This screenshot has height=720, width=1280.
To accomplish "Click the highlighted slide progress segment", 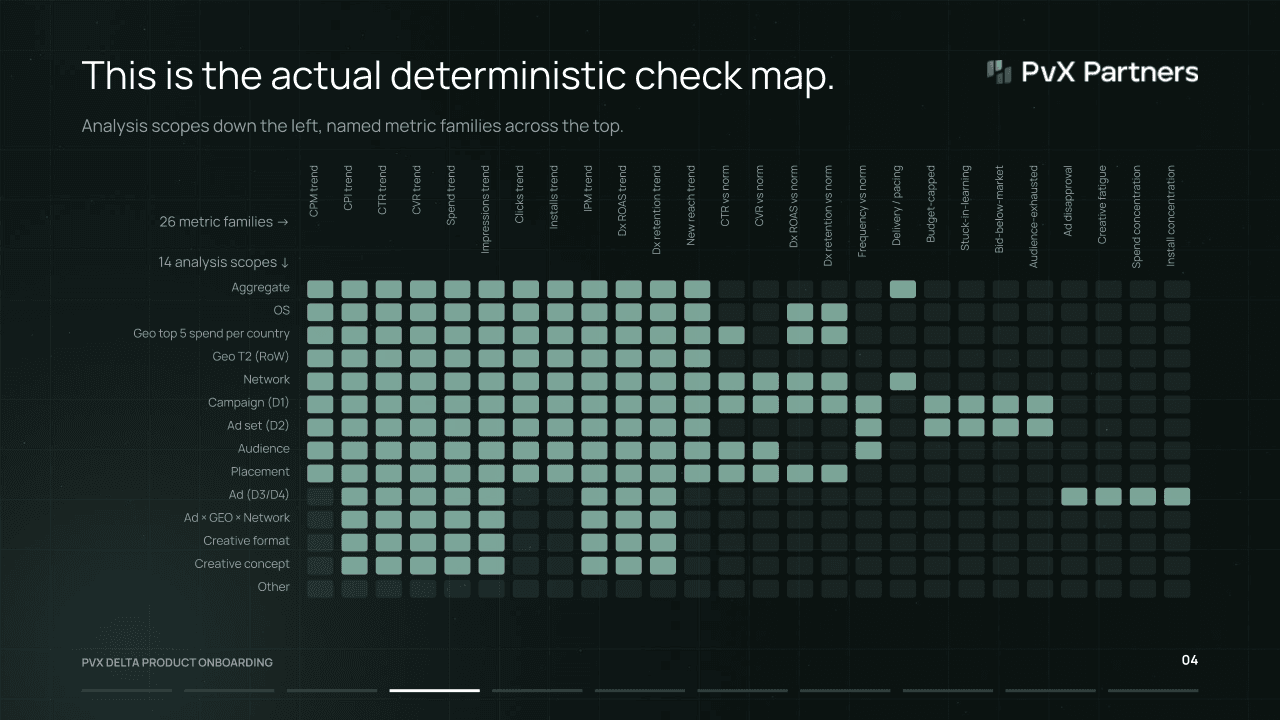I will pos(434,690).
